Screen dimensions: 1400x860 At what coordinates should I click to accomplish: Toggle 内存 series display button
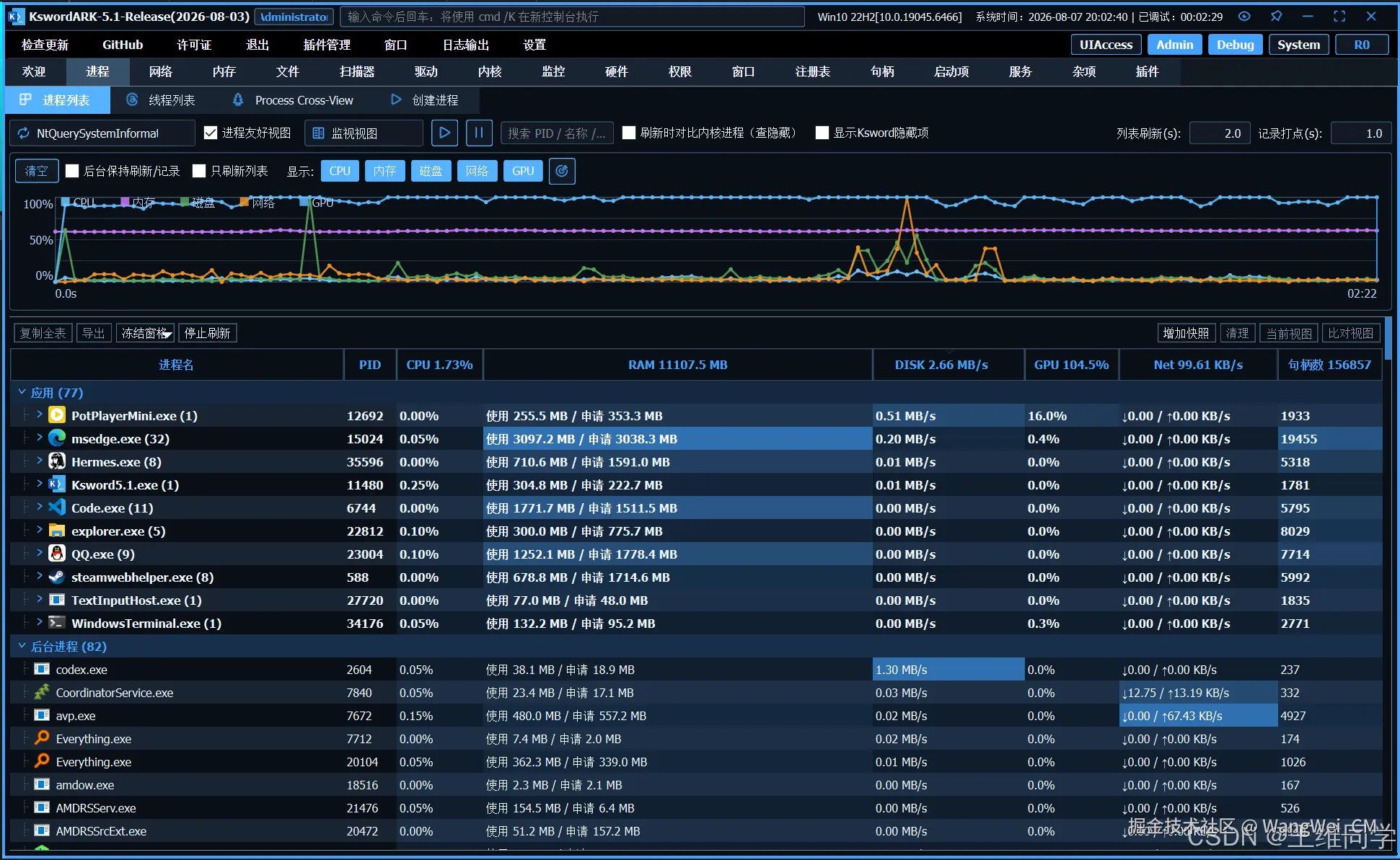[384, 171]
